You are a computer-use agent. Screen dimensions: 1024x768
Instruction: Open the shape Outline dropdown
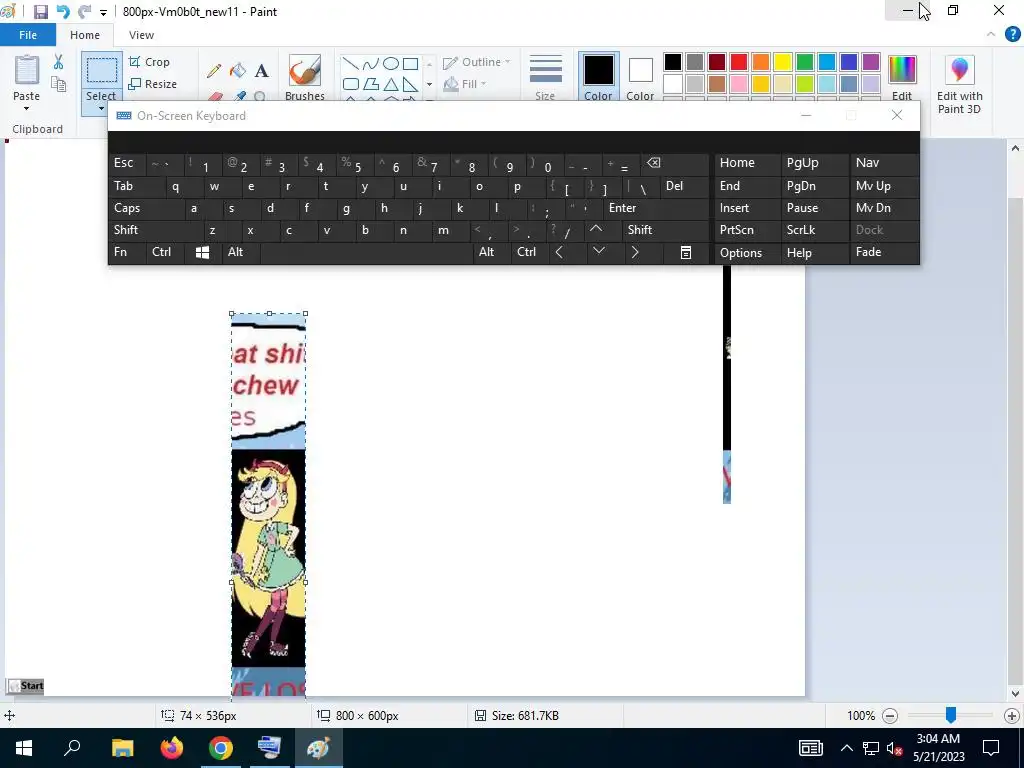(x=477, y=63)
